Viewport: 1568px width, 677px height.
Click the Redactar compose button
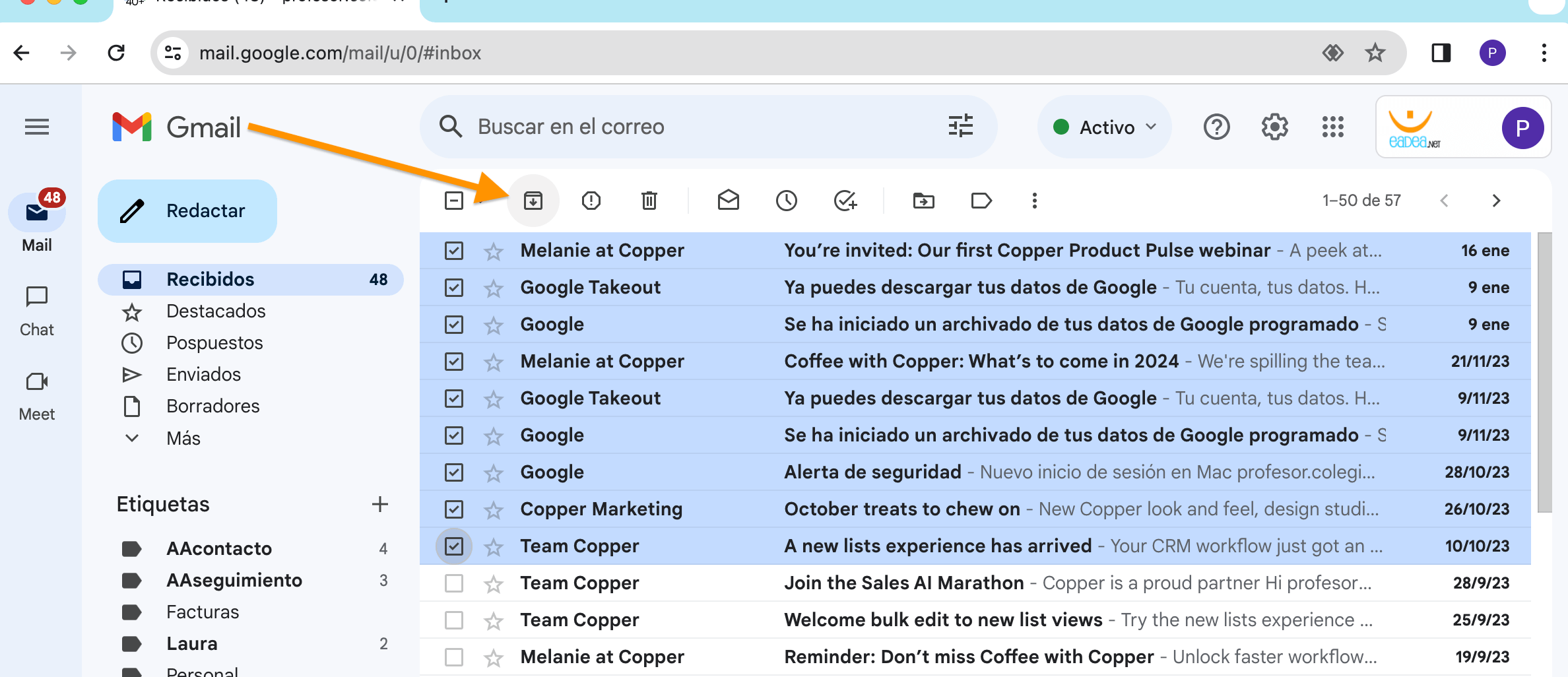pyautogui.click(x=187, y=211)
